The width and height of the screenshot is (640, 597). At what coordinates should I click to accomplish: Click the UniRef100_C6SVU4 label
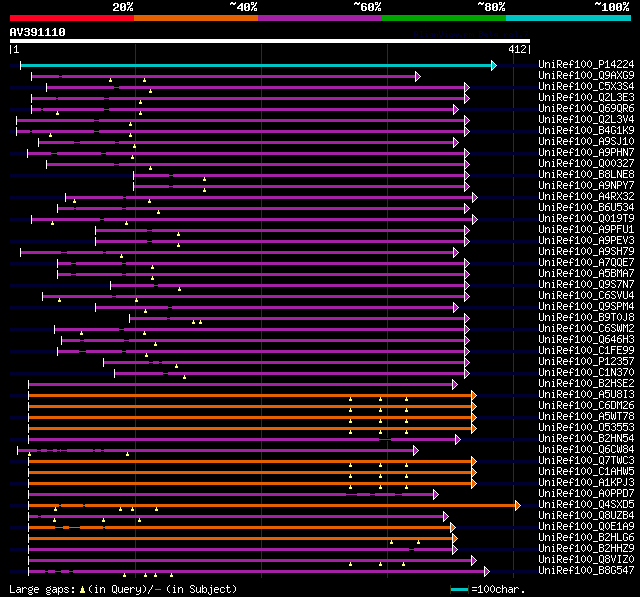tap(586, 296)
